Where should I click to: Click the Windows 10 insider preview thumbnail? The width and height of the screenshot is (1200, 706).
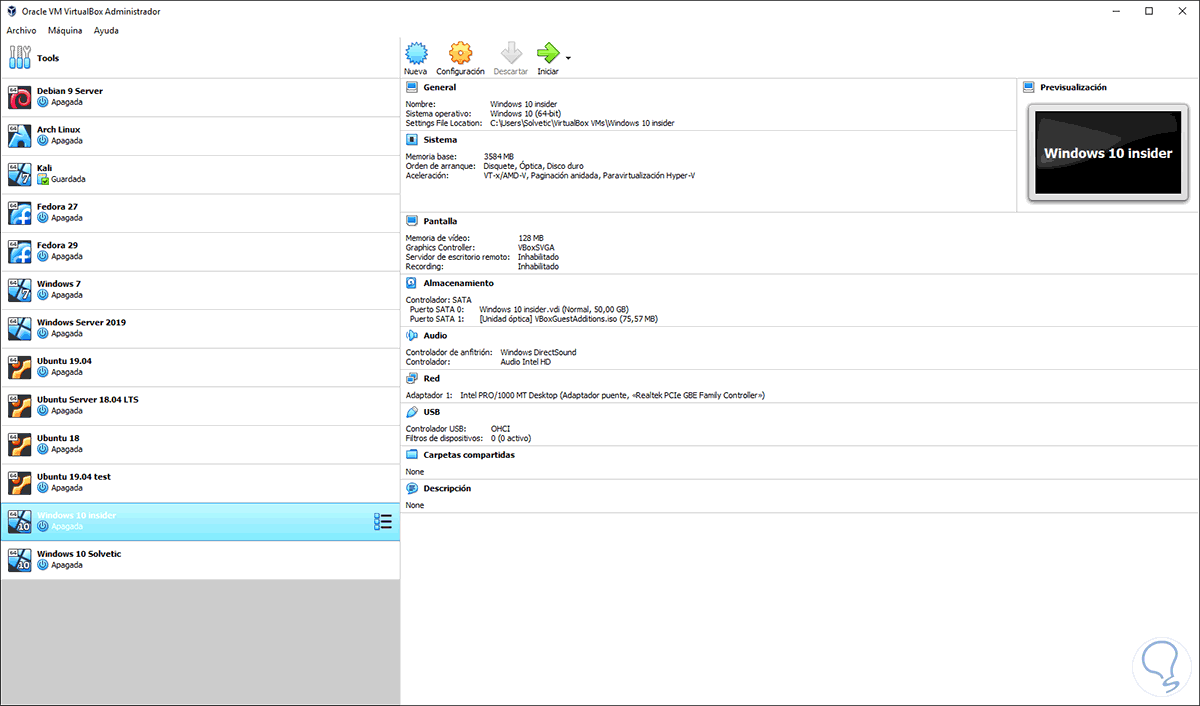pyautogui.click(x=1107, y=154)
